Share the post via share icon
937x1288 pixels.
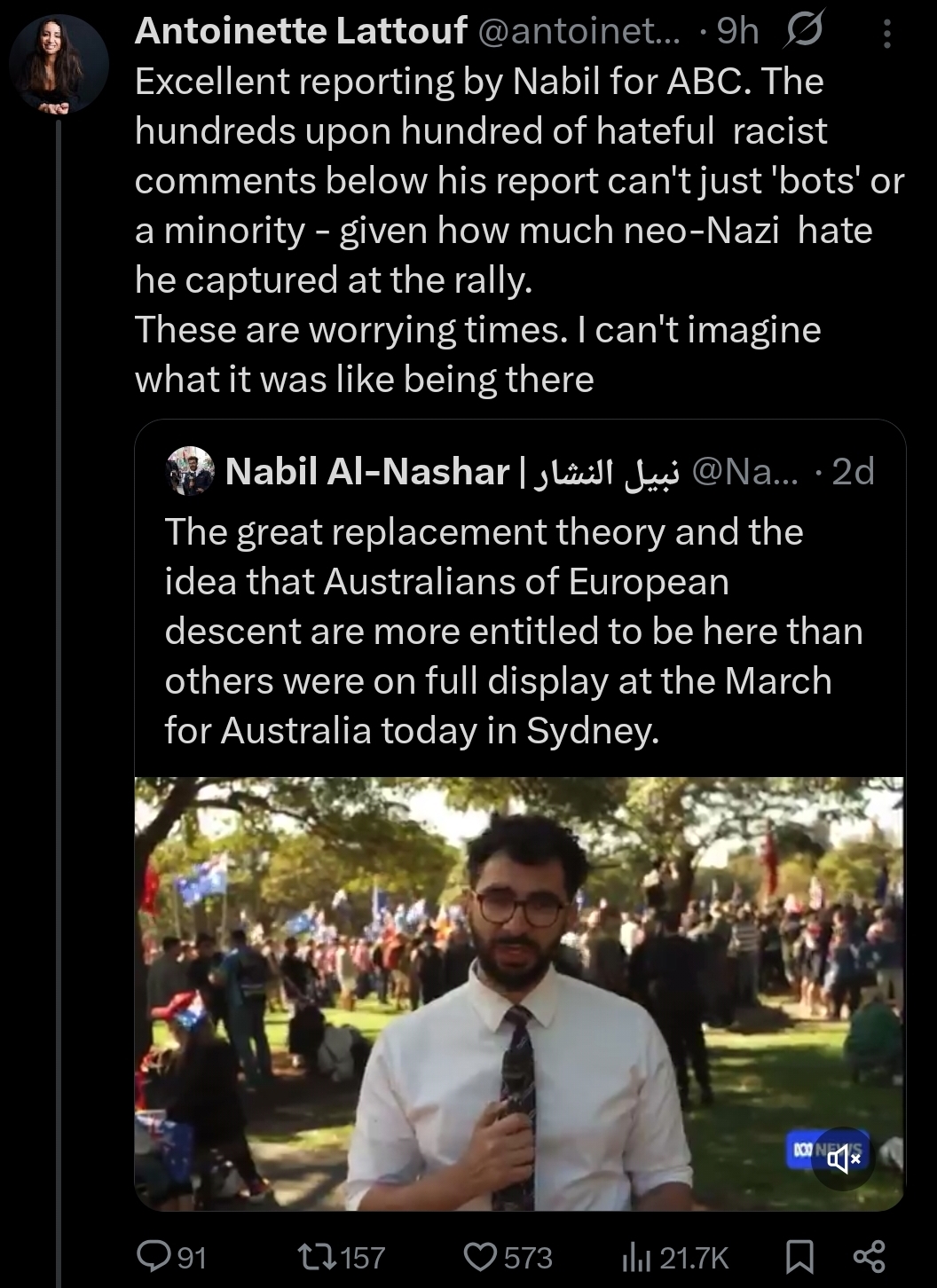(869, 1255)
